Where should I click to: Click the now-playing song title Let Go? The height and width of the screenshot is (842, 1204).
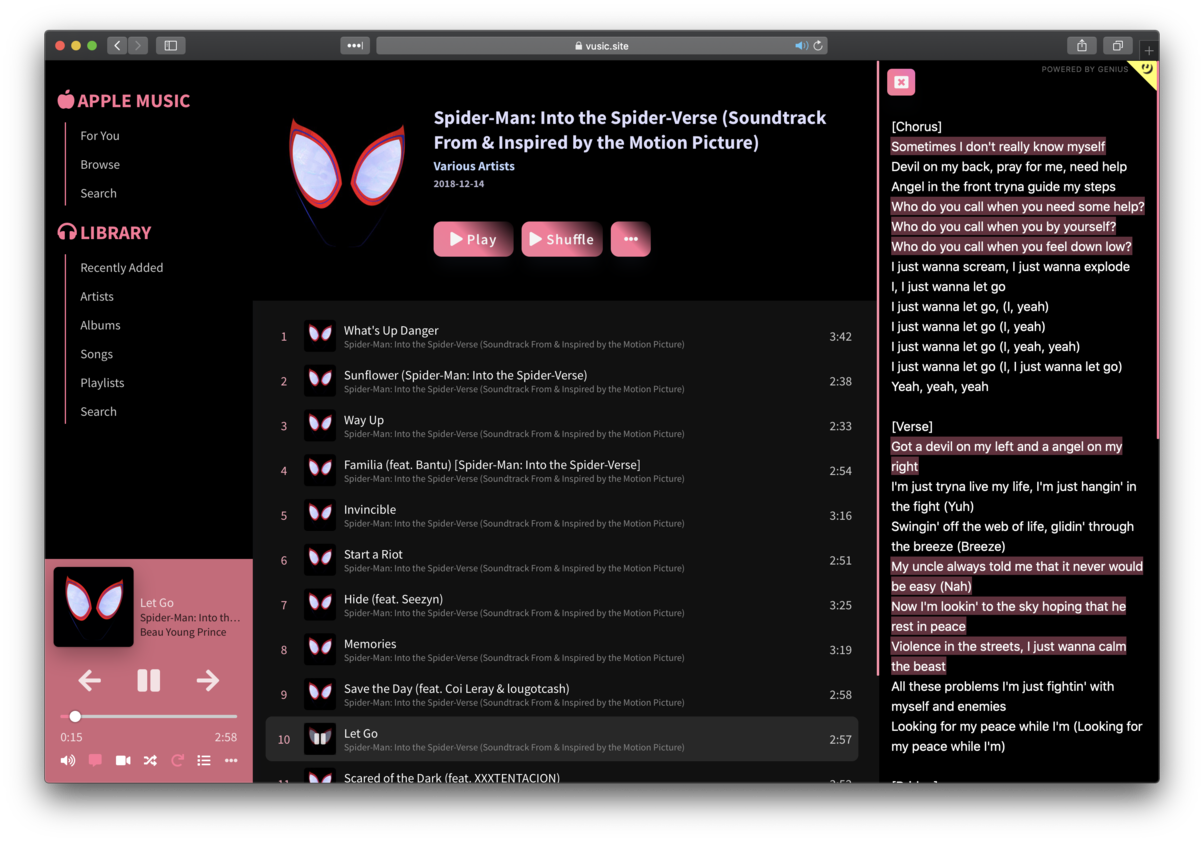click(157, 602)
